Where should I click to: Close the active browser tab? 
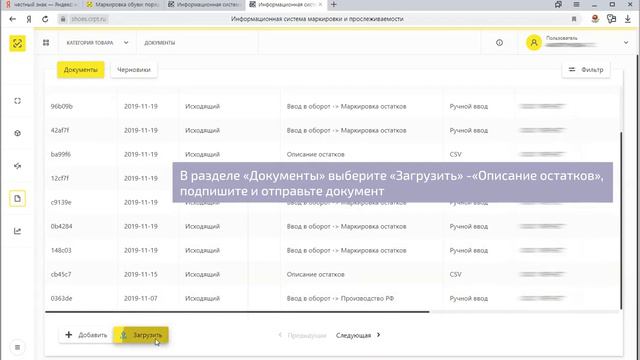pyautogui.click(x=320, y=4)
